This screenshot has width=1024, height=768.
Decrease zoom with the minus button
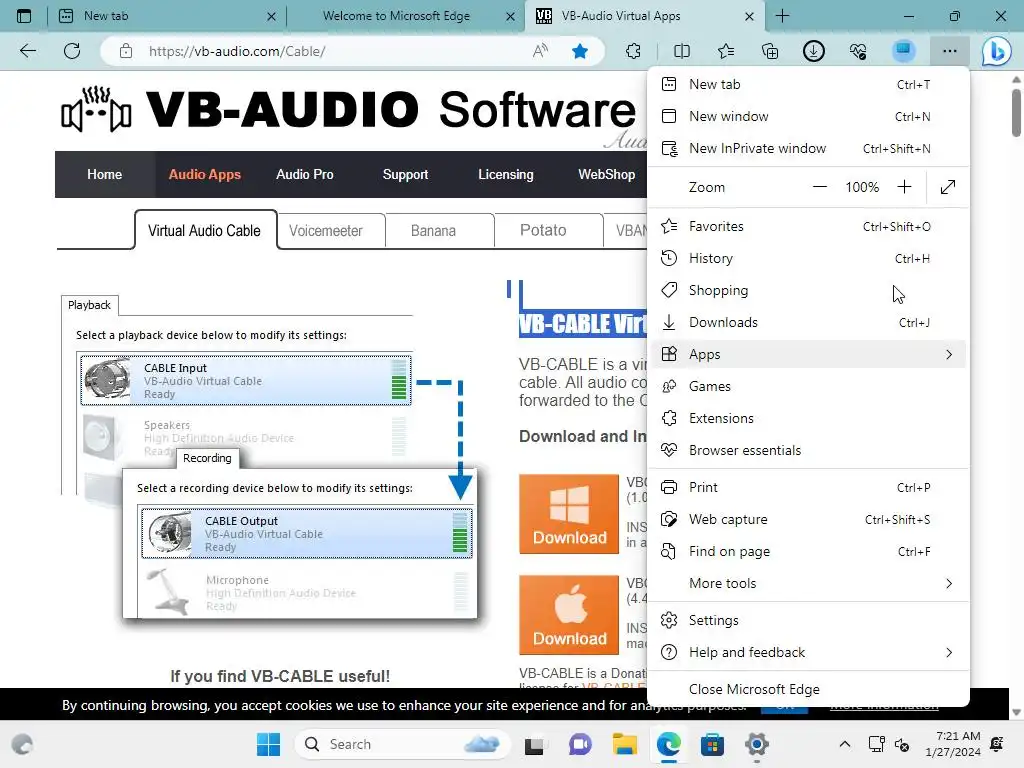[820, 187]
